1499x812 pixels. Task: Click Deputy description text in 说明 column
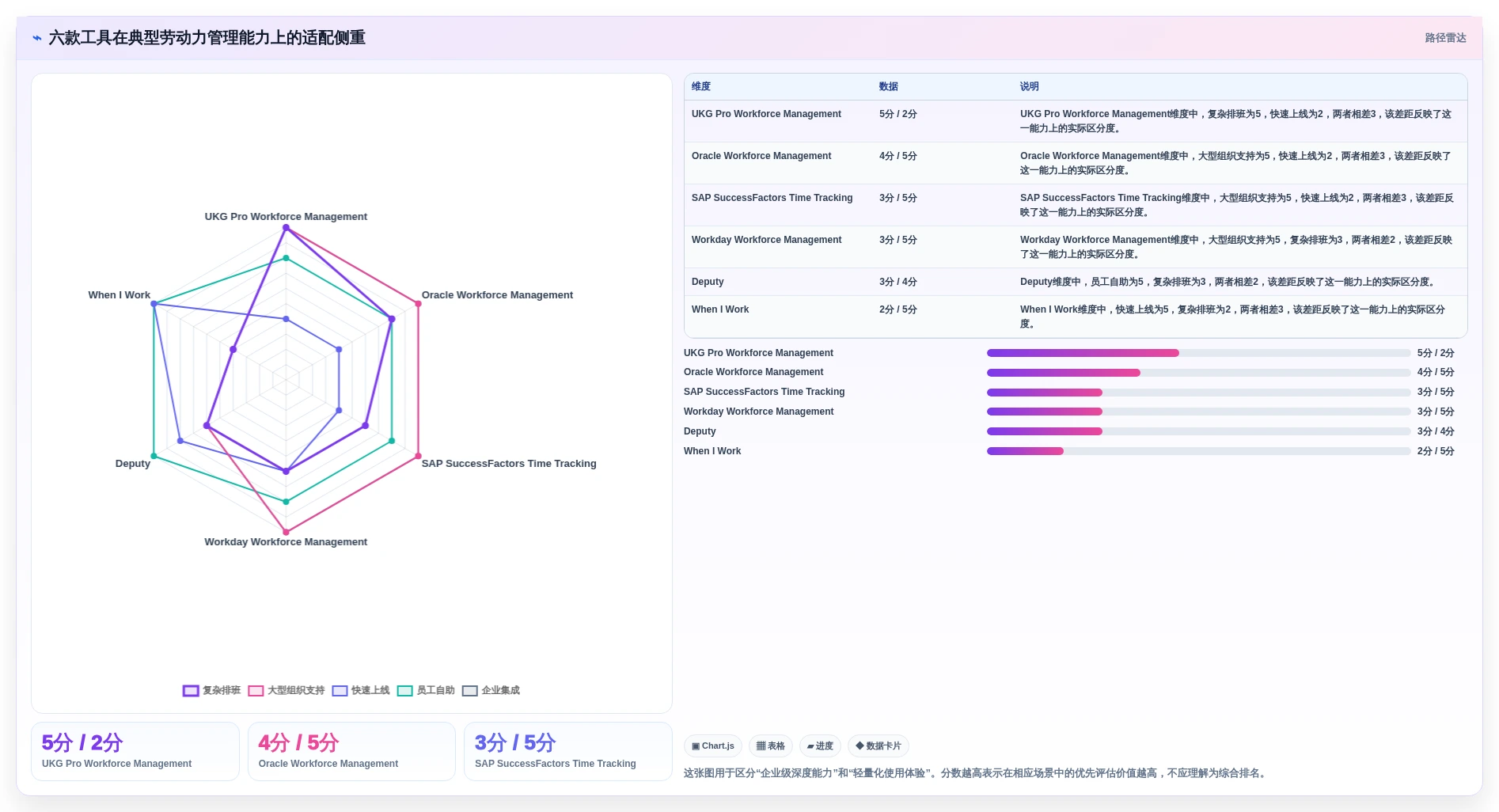tap(1229, 282)
